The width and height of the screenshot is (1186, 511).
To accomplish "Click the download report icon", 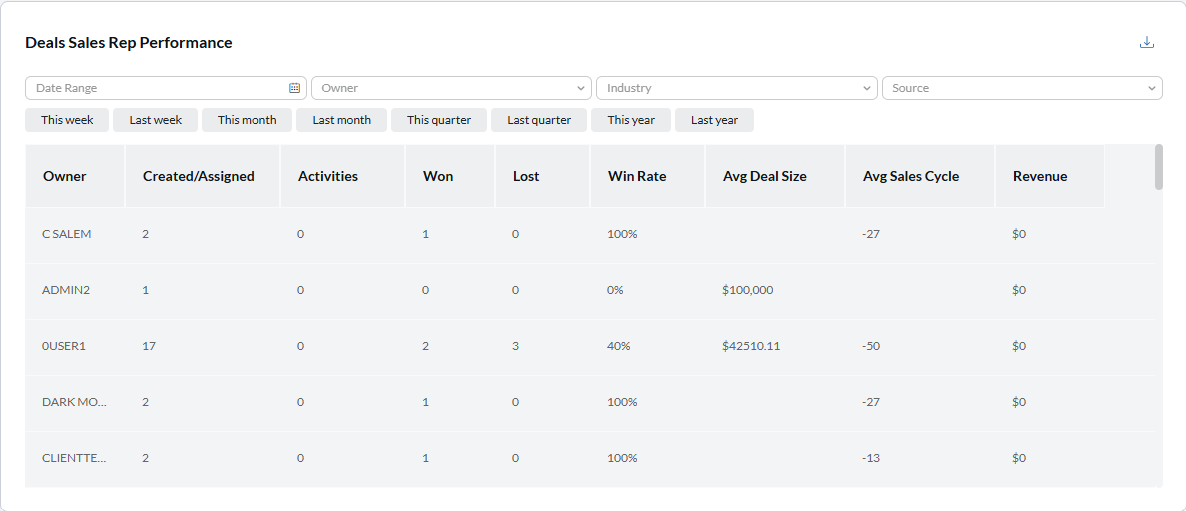I will coord(1147,42).
